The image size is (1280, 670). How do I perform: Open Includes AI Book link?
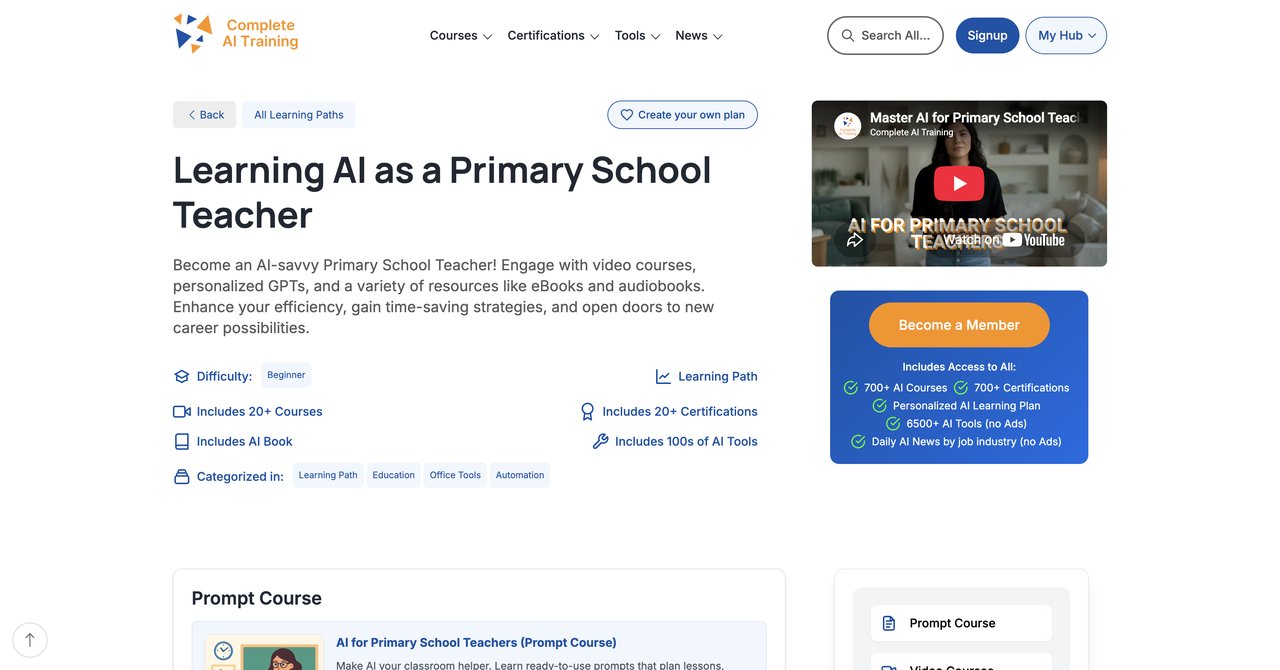244,442
